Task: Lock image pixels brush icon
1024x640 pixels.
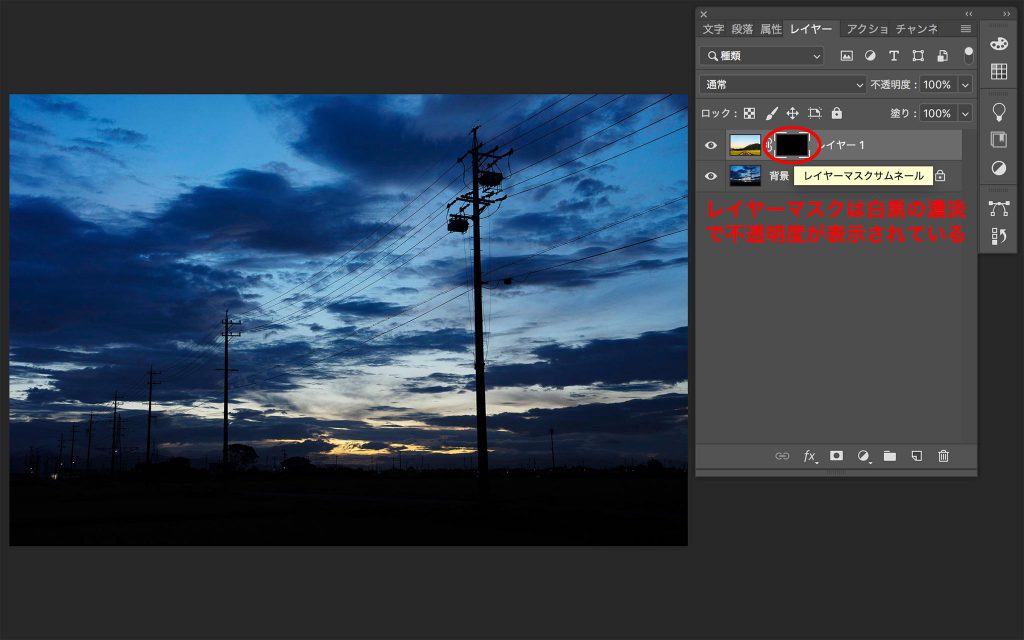Action: click(x=771, y=114)
